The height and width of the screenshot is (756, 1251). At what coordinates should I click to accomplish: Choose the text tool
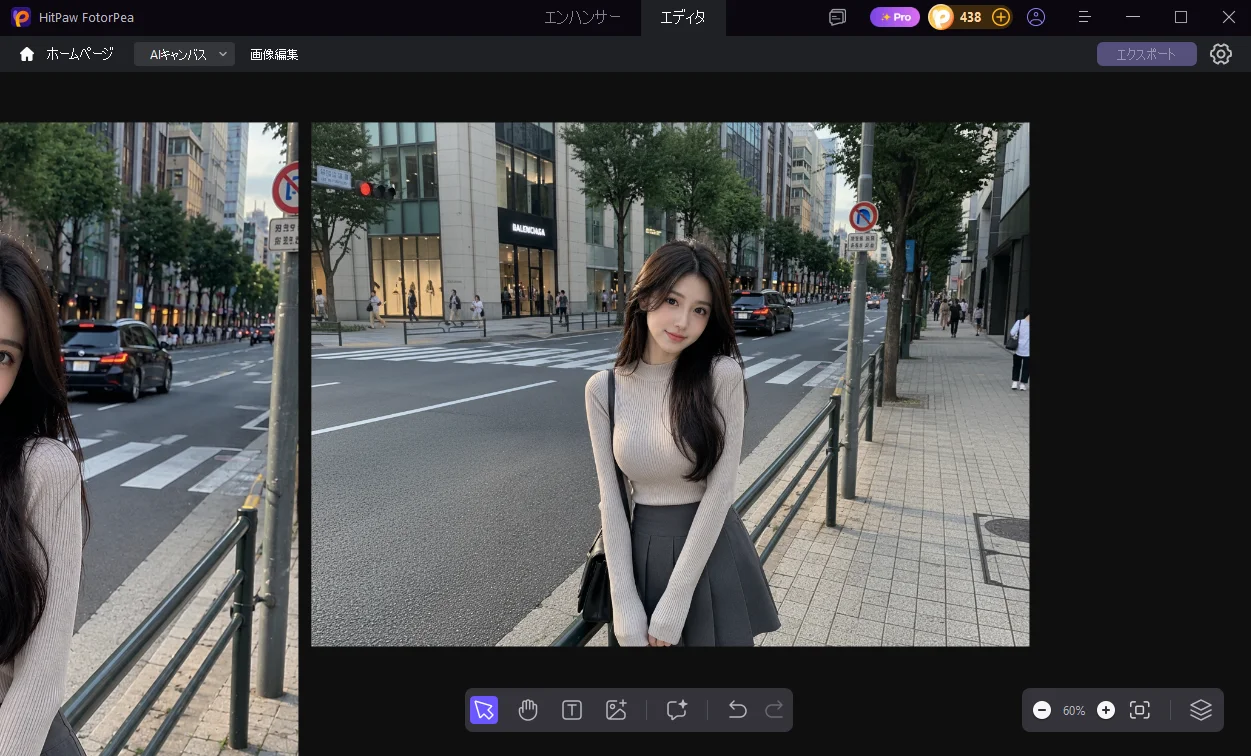(x=572, y=710)
